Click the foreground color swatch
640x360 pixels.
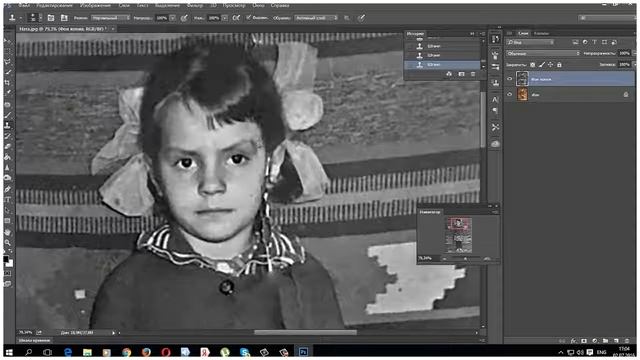point(6,259)
